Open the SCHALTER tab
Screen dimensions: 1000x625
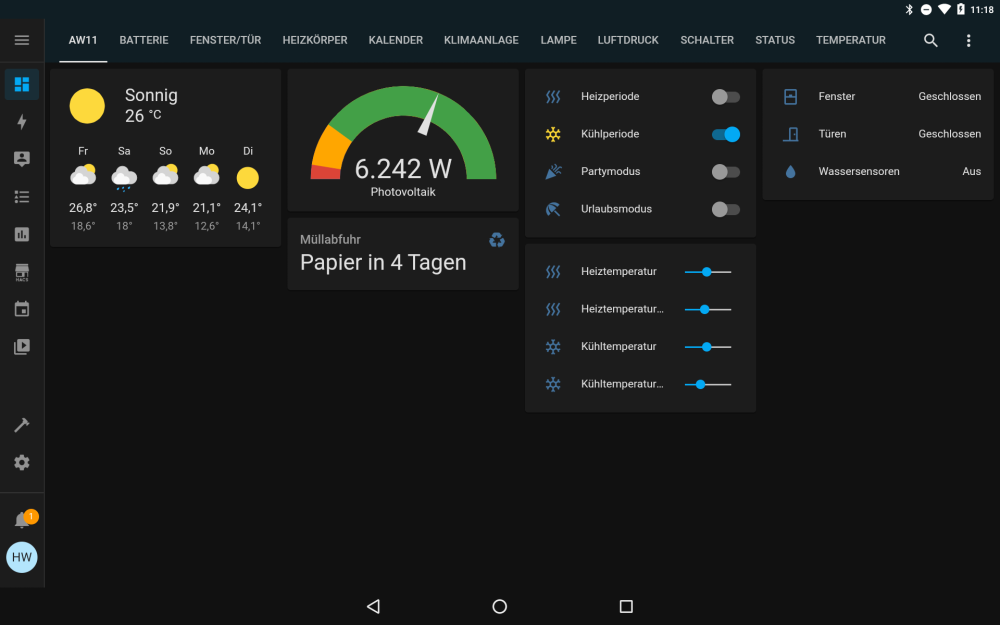pos(707,40)
